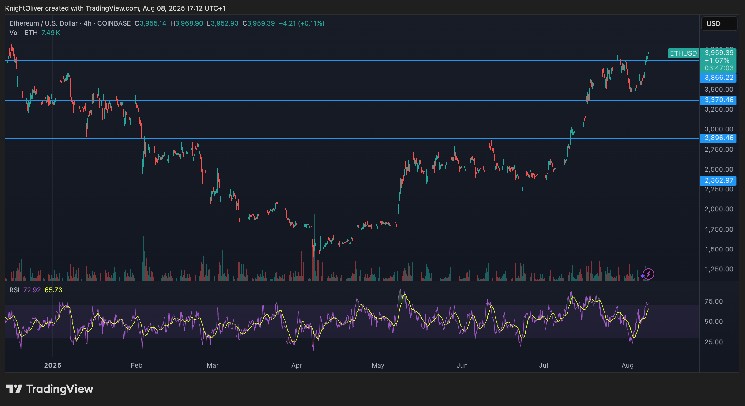Click the RSI 75.00 scale level
This screenshot has width=745, height=406.
point(712,300)
